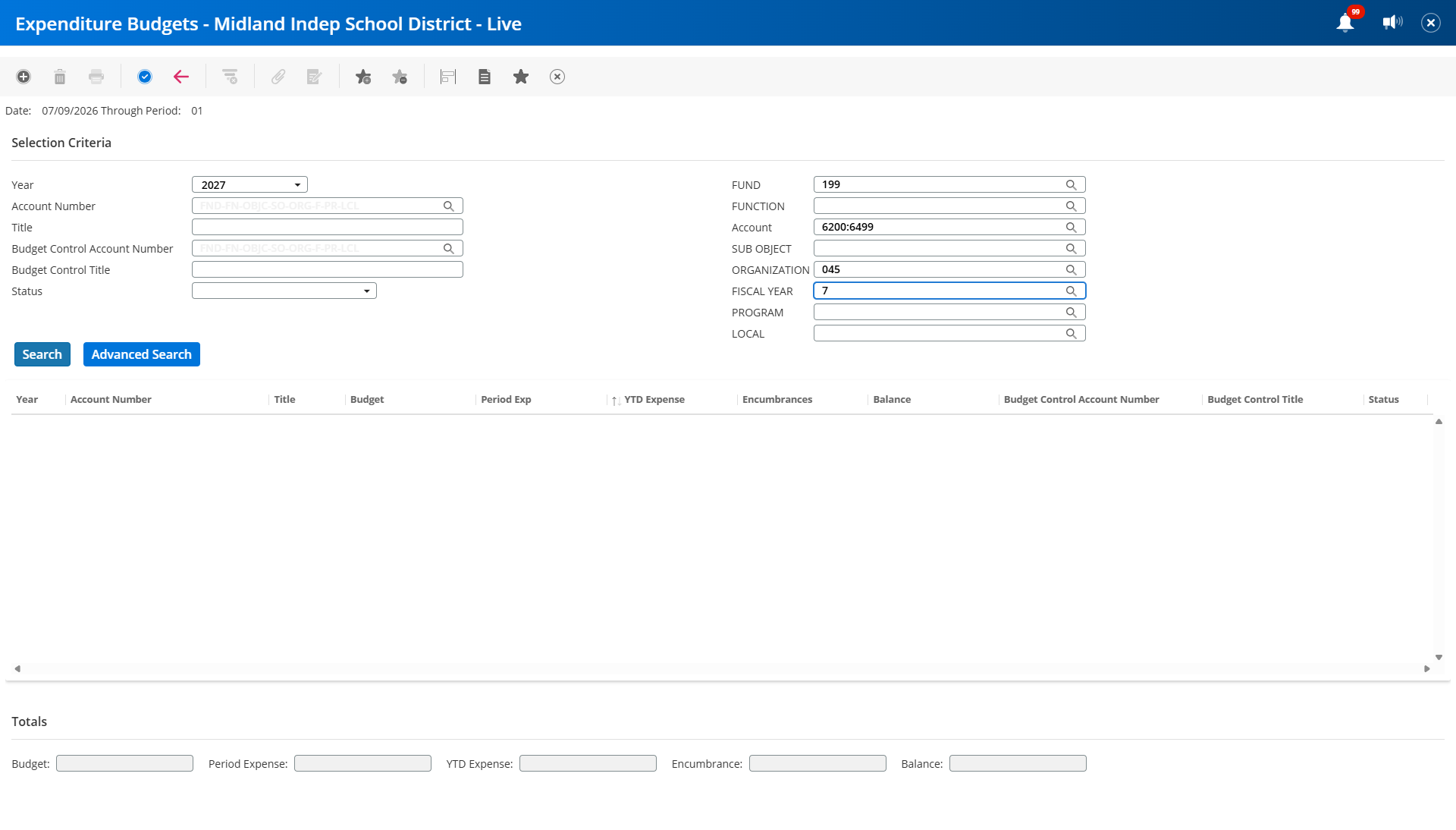This screenshot has height=830, width=1456.
Task: Click the blue checkmark accept icon
Action: point(145,77)
